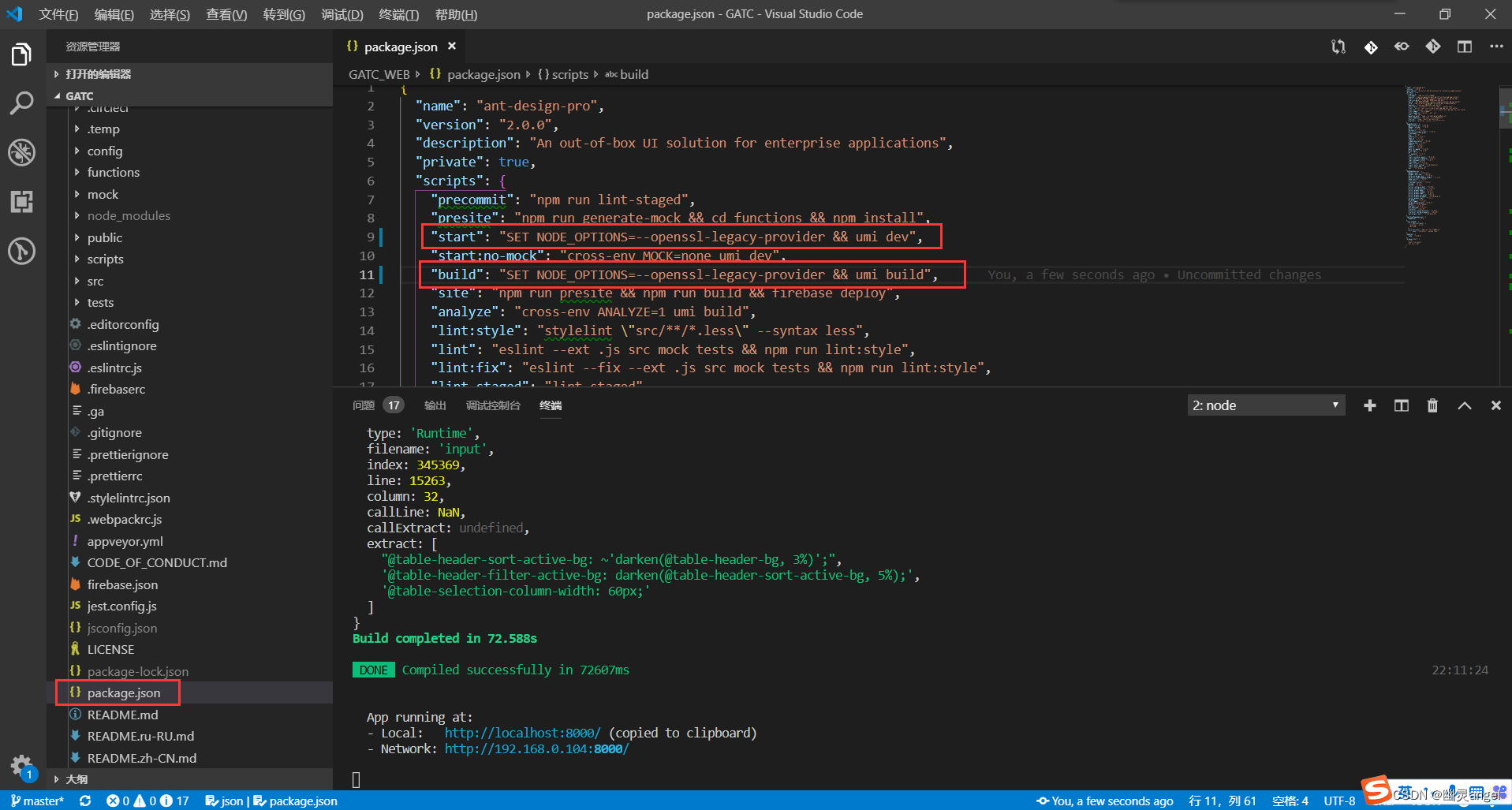Click the indentation setting (空格: 4) in status bar
Screen dimensions: 1512x810
tap(1290, 801)
